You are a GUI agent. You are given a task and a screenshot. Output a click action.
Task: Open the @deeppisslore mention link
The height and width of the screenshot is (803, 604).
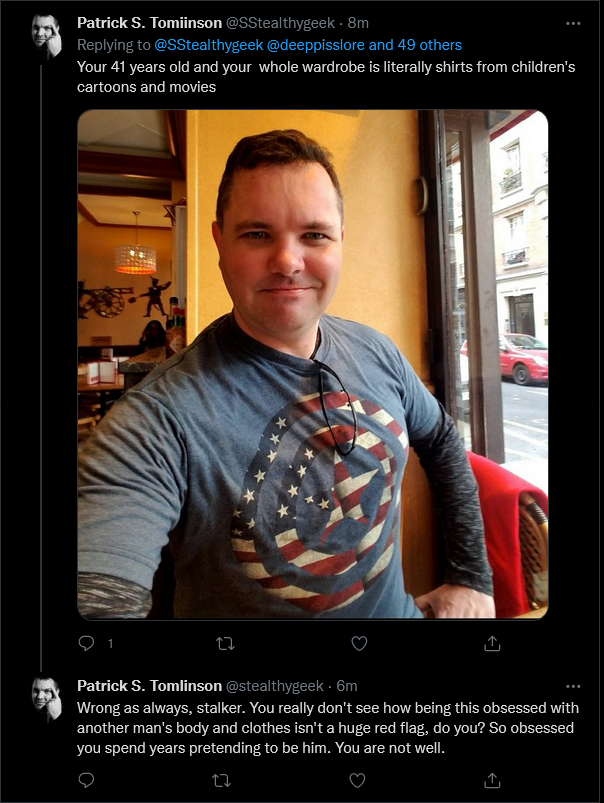pos(316,45)
